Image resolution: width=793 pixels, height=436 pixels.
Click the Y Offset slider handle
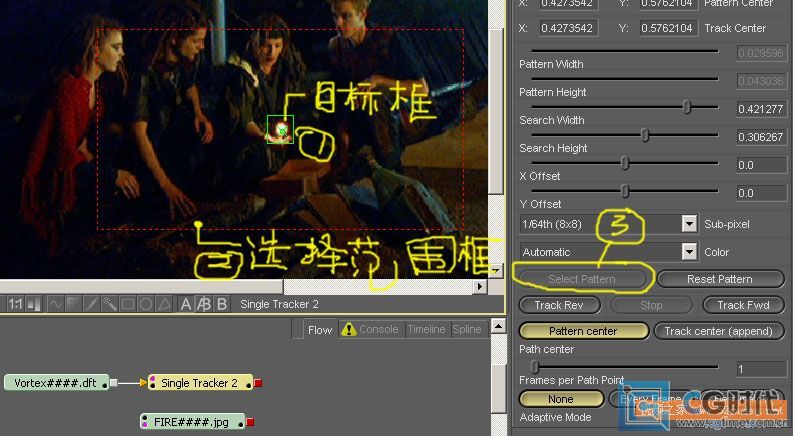[x=625, y=191]
